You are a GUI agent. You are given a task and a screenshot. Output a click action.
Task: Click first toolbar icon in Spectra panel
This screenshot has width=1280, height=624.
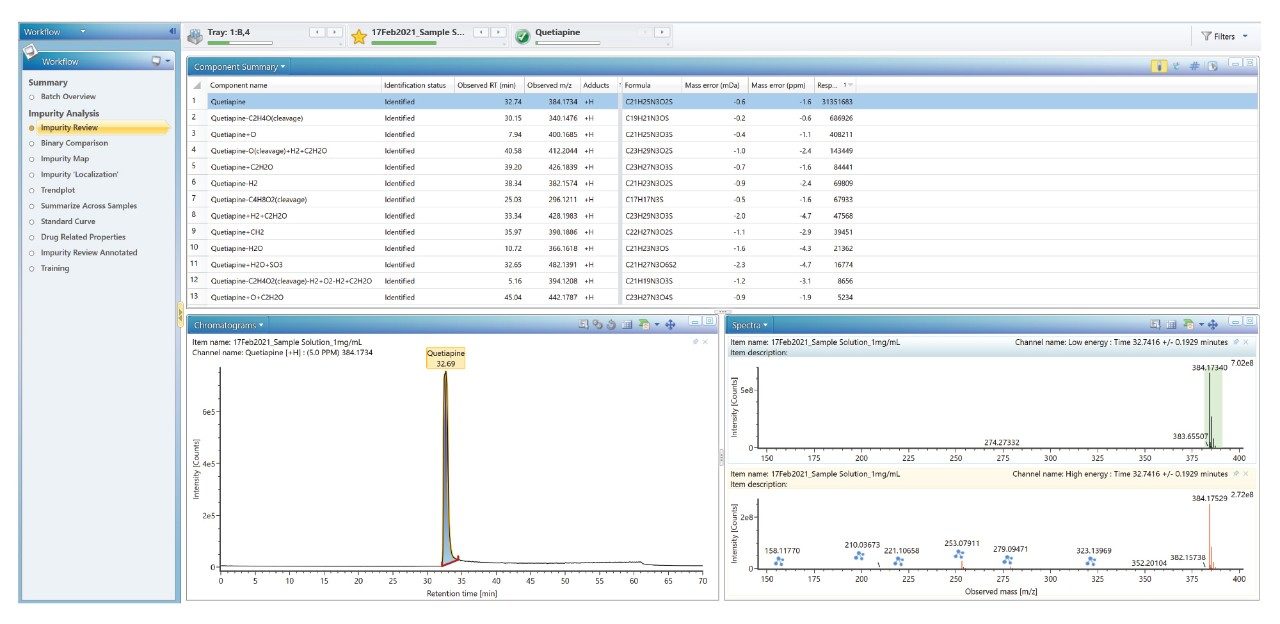pyautogui.click(x=1155, y=325)
